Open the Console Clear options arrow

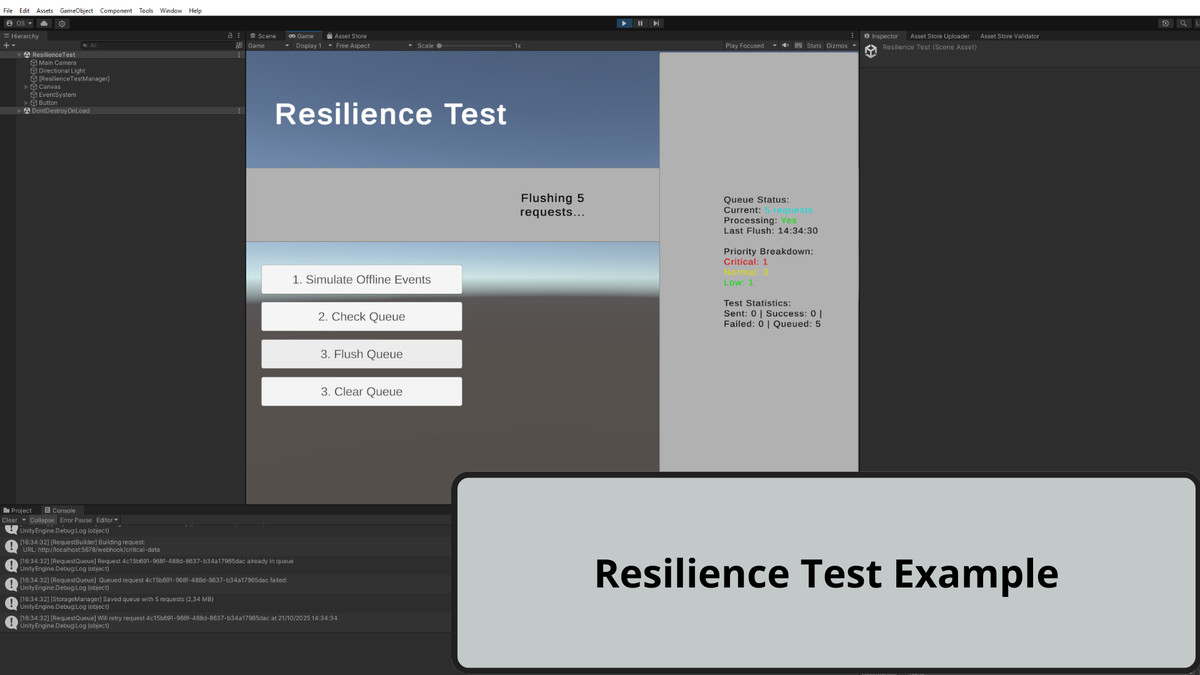[x=23, y=520]
